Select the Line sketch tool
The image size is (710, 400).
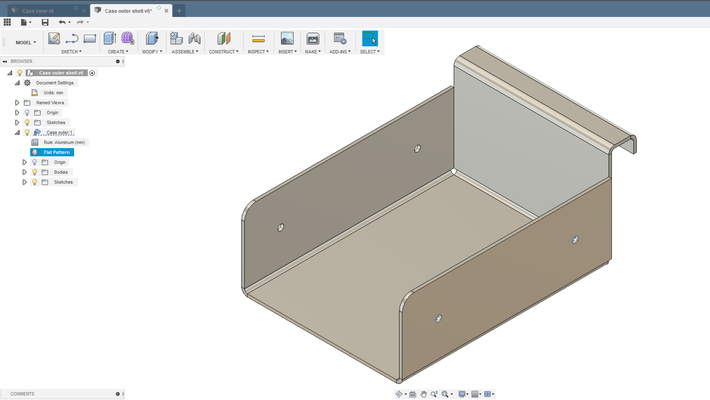pos(72,39)
